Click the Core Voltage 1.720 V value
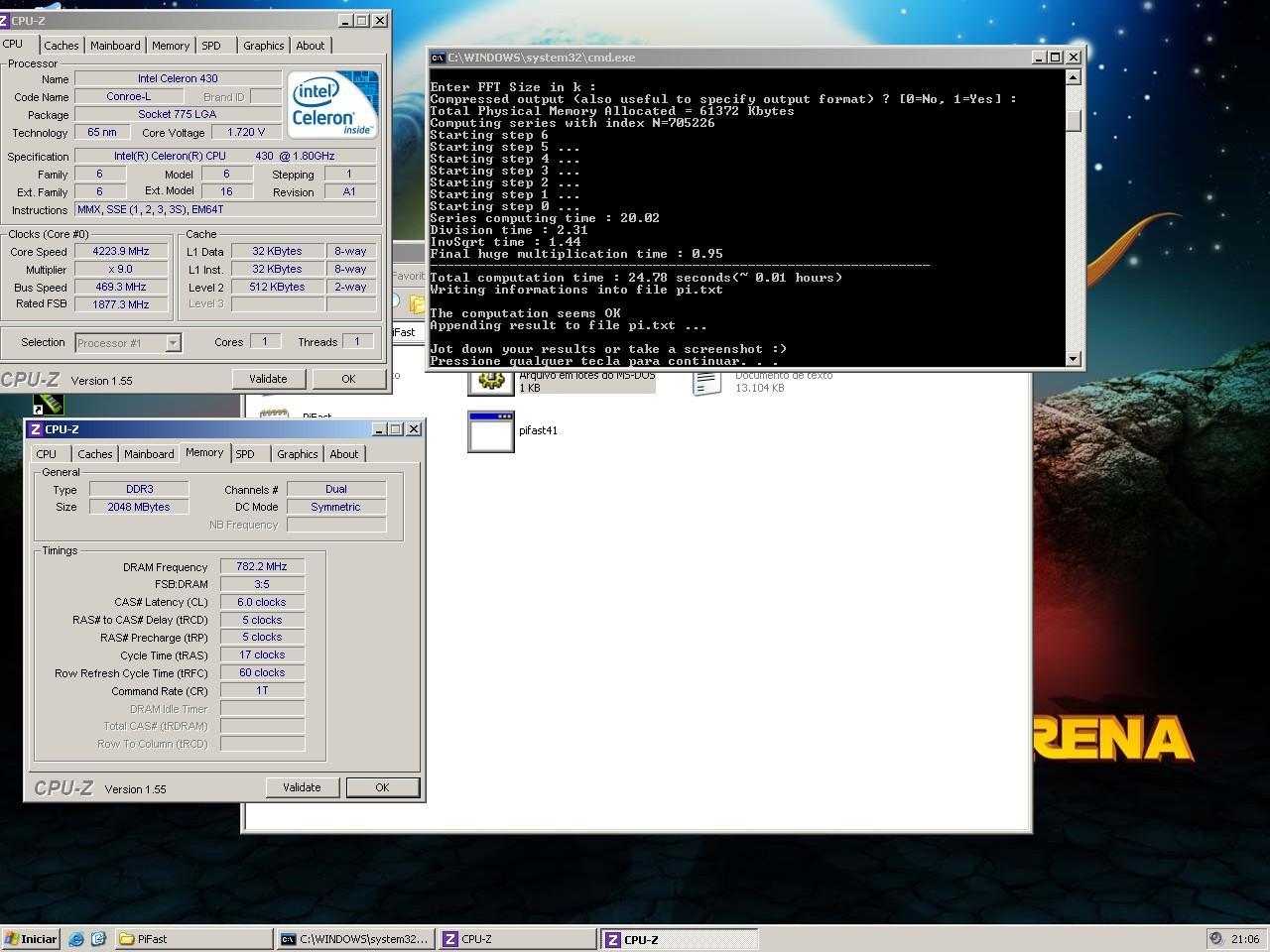Viewport: 1270px width, 952px height. 246,132
